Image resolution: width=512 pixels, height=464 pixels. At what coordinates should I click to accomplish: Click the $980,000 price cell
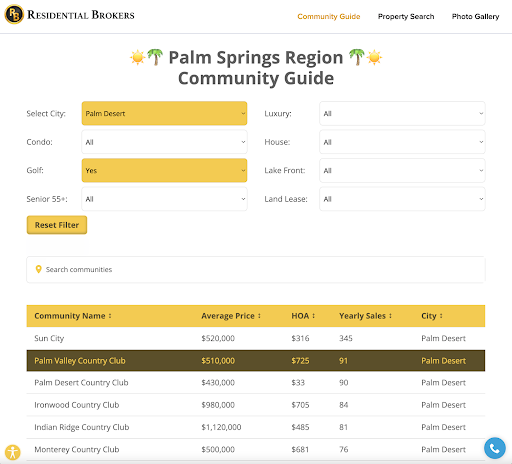pyautogui.click(x=218, y=405)
